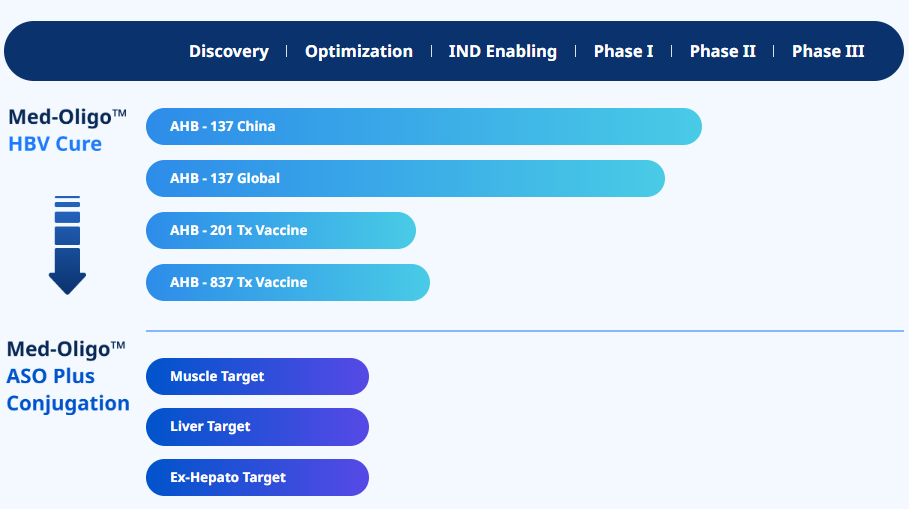Open the AHB - 137 China pipeline bar
This screenshot has width=909, height=509.
423,126
